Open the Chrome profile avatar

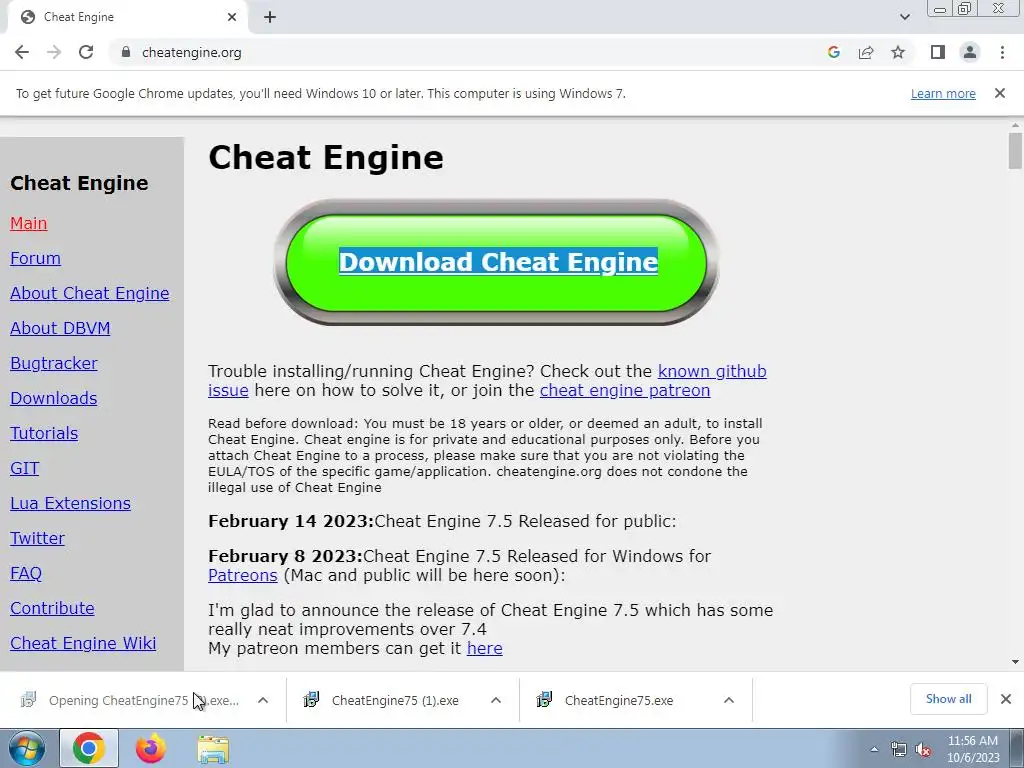(970, 52)
